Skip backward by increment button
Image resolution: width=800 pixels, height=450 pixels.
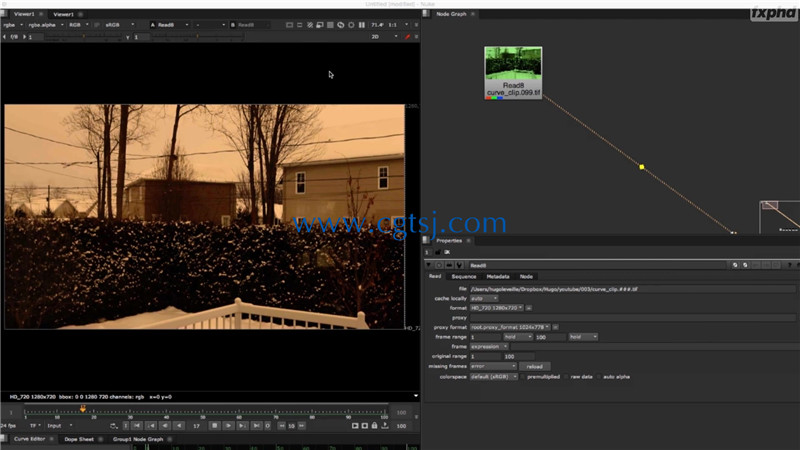click(281, 426)
